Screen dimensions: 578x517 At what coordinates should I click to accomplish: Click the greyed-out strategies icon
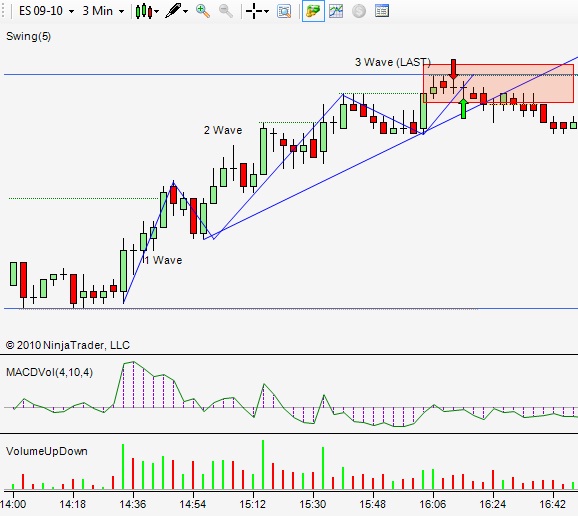359,11
